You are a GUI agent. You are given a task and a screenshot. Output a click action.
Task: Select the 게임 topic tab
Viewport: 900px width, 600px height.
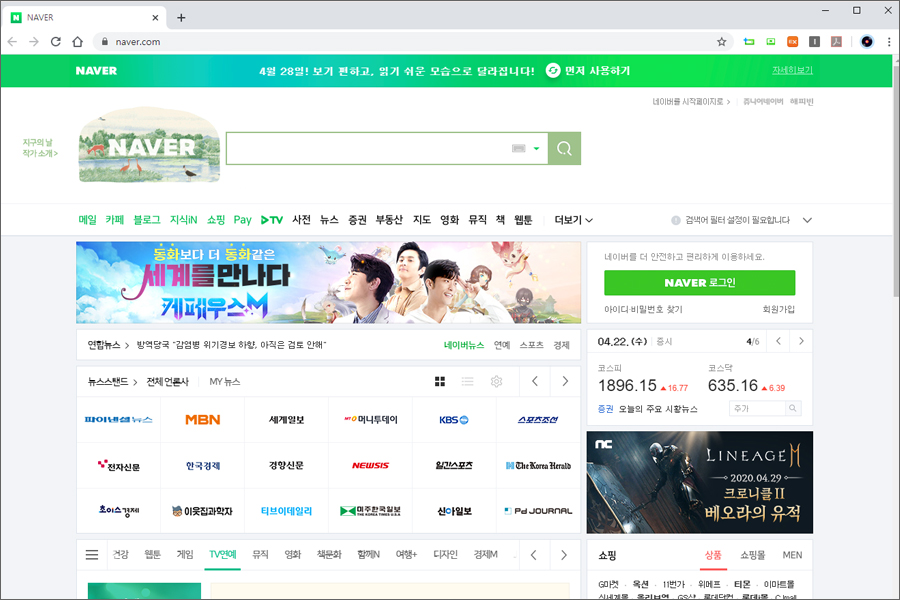pyautogui.click(x=185, y=555)
